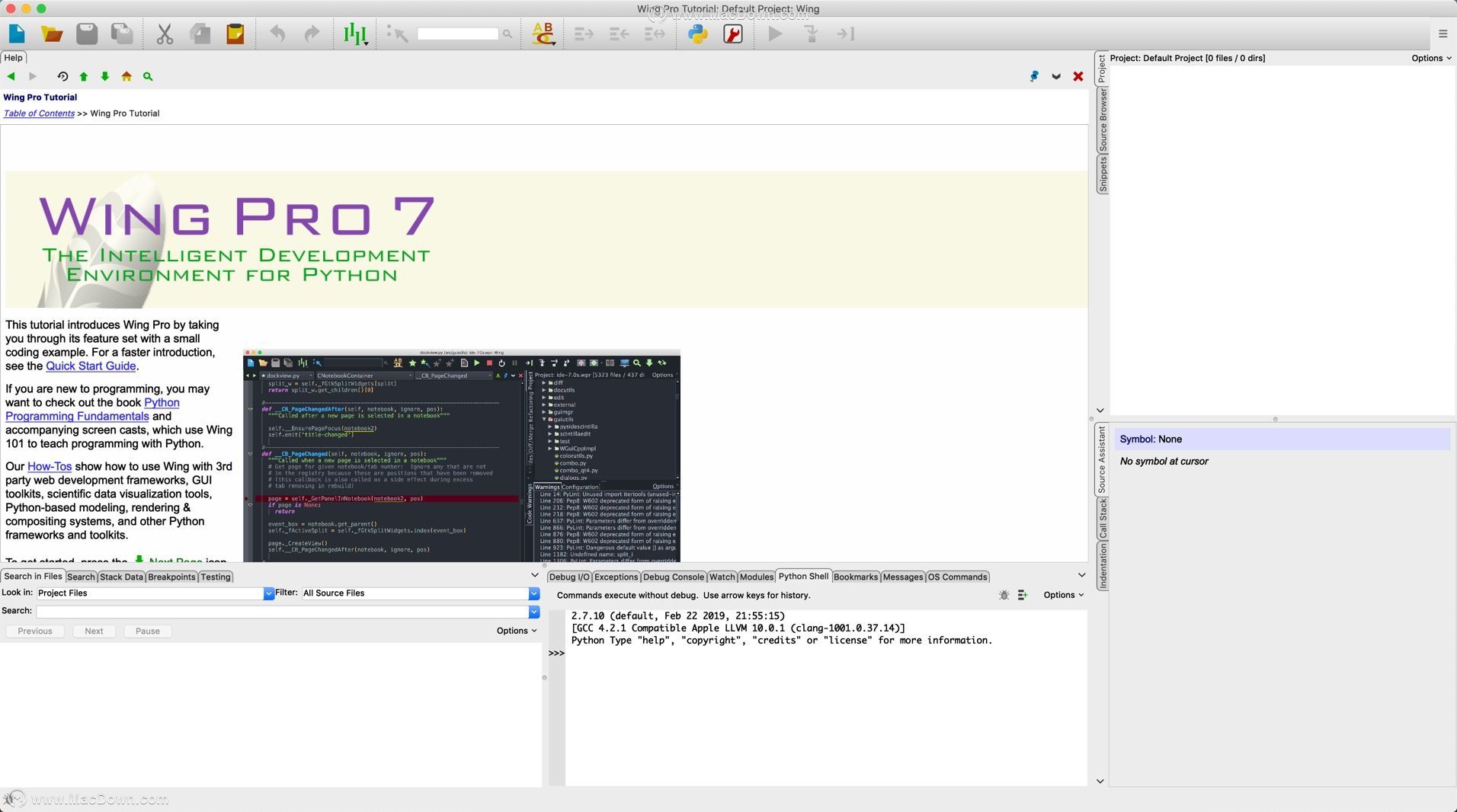Viewport: 1457px width, 812px height.
Task: Undo the last edit
Action: tap(277, 34)
